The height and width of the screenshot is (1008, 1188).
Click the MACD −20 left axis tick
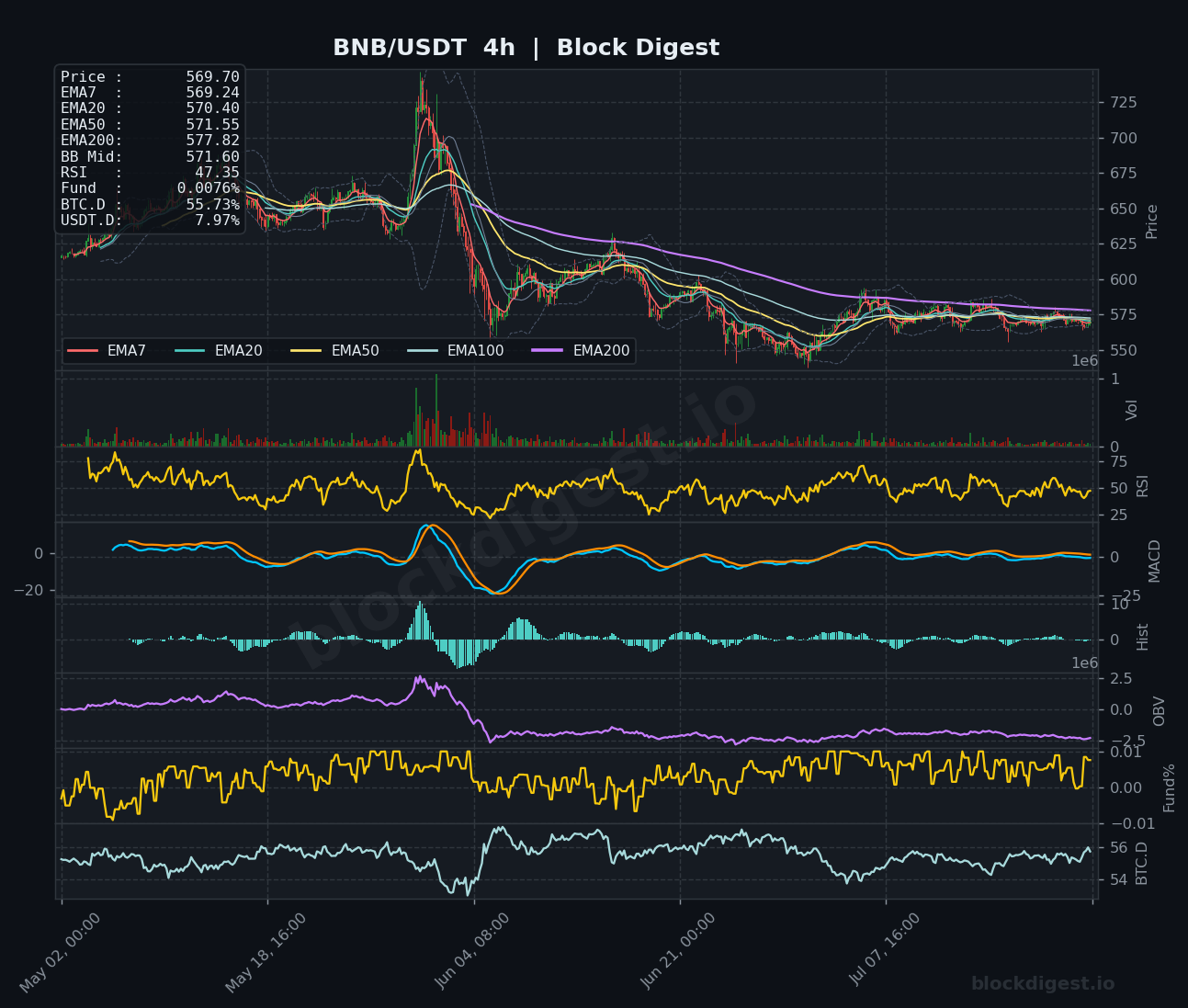pos(29,591)
